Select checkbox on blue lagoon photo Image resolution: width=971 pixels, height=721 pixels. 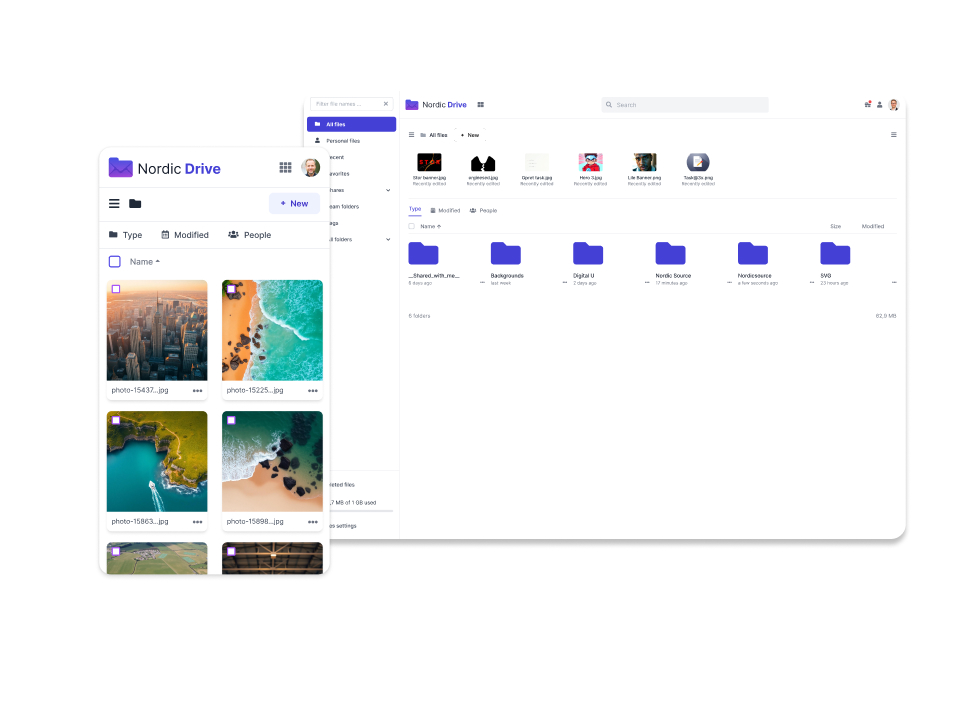(116, 420)
